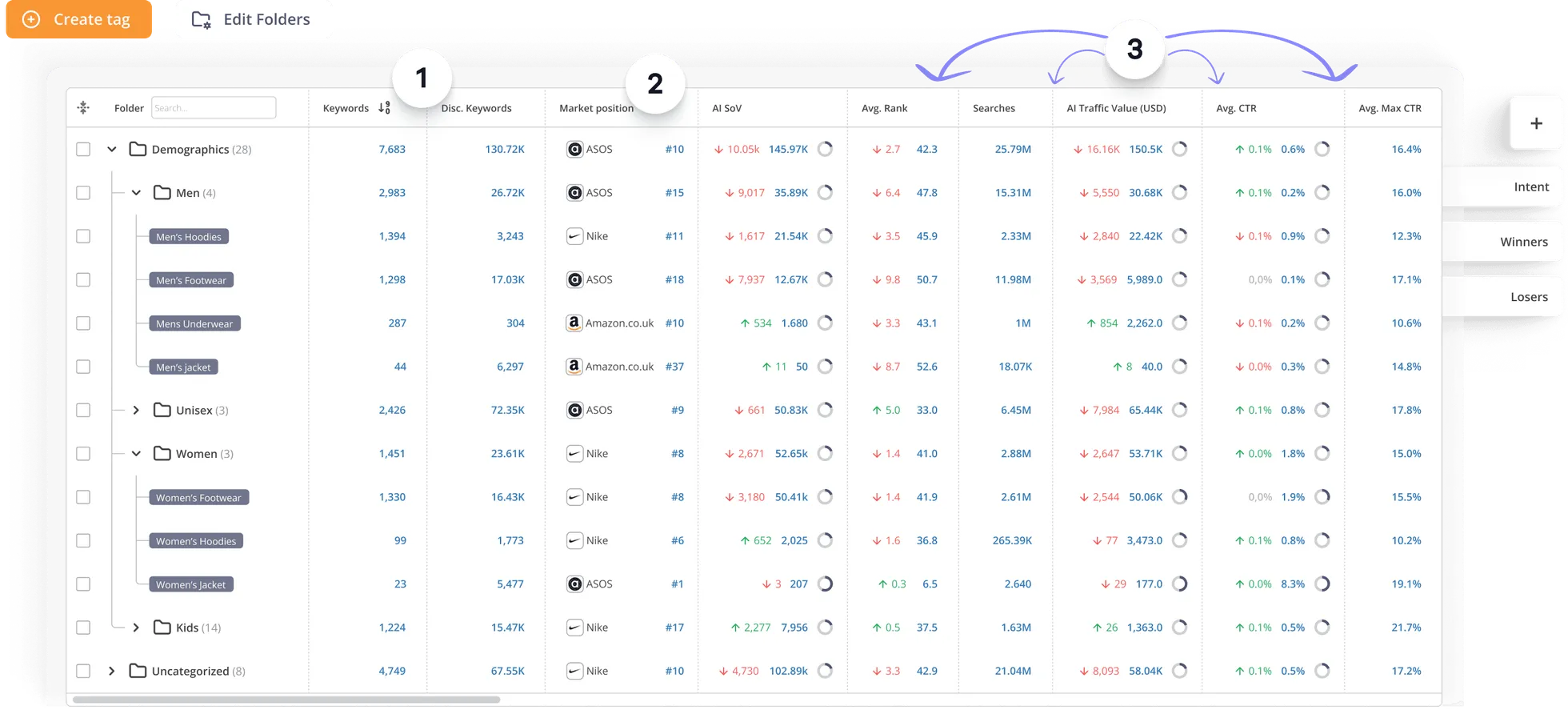Select the Men's Footwear row checkbox

pyautogui.click(x=83, y=280)
